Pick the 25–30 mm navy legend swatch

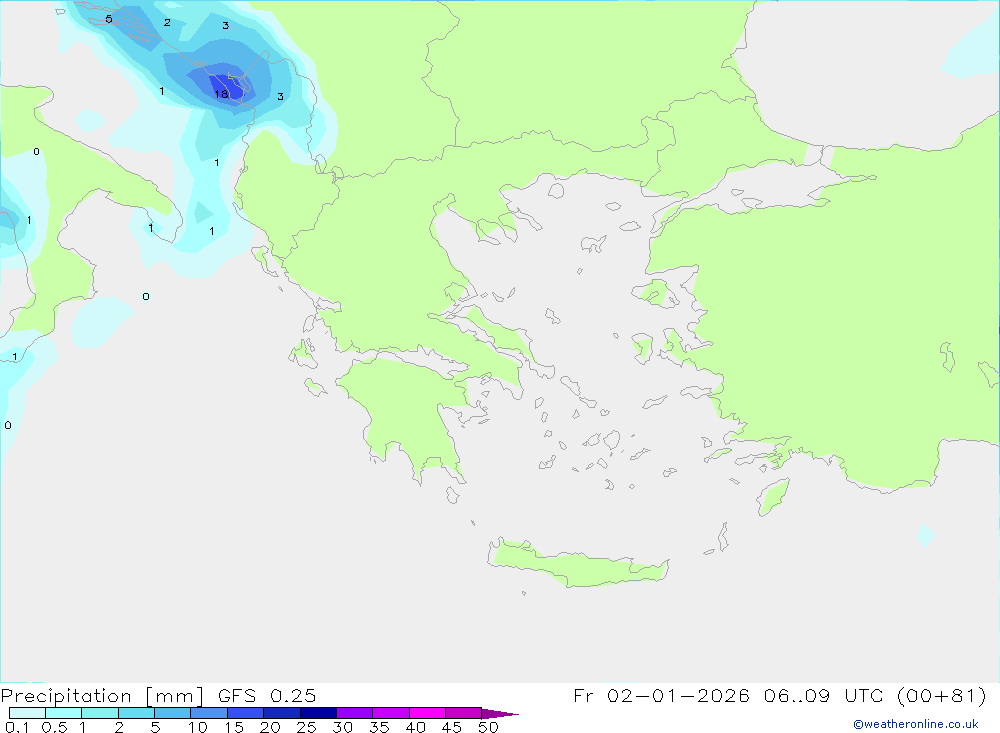point(318,713)
